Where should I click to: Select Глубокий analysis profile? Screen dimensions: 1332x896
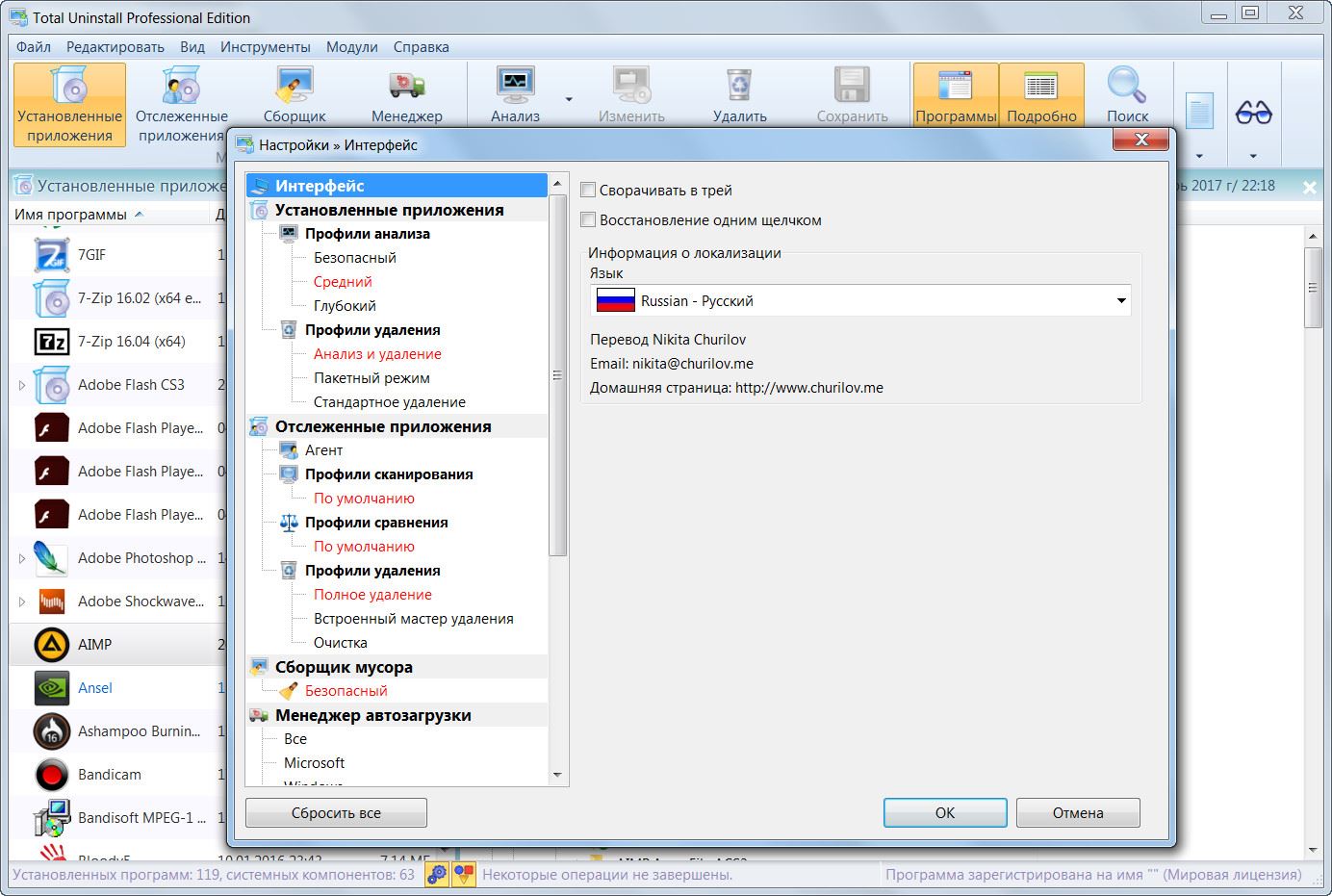[345, 306]
